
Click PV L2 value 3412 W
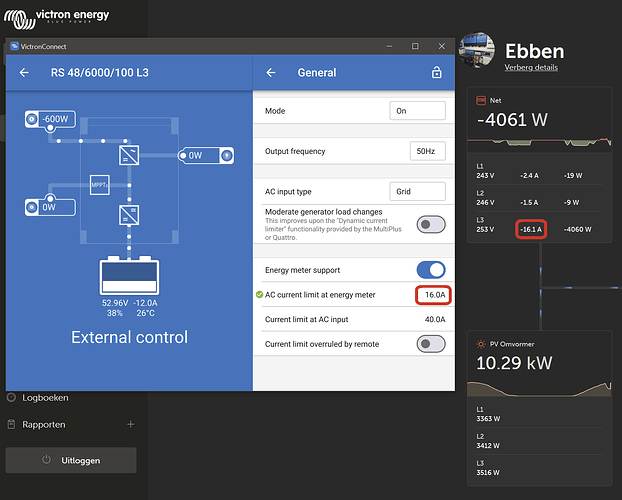[488, 446]
